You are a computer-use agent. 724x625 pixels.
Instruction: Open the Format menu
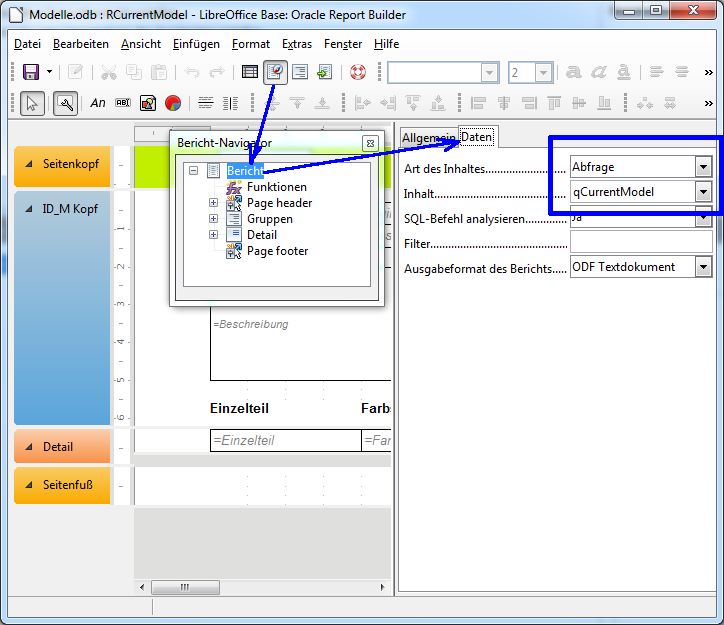click(x=251, y=44)
